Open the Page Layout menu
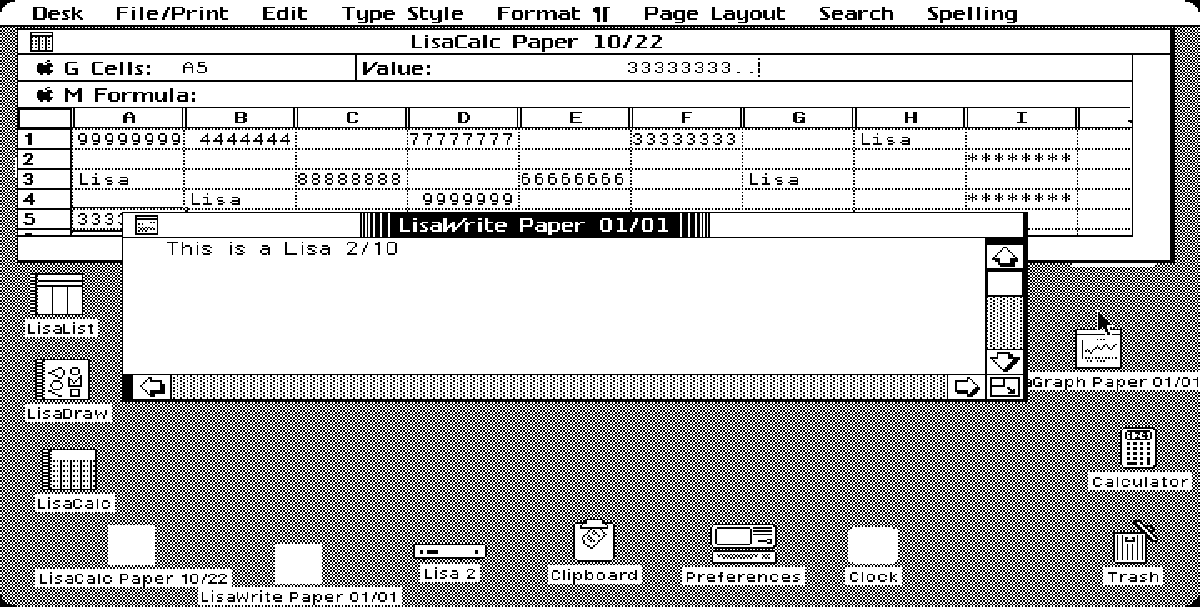 715,13
